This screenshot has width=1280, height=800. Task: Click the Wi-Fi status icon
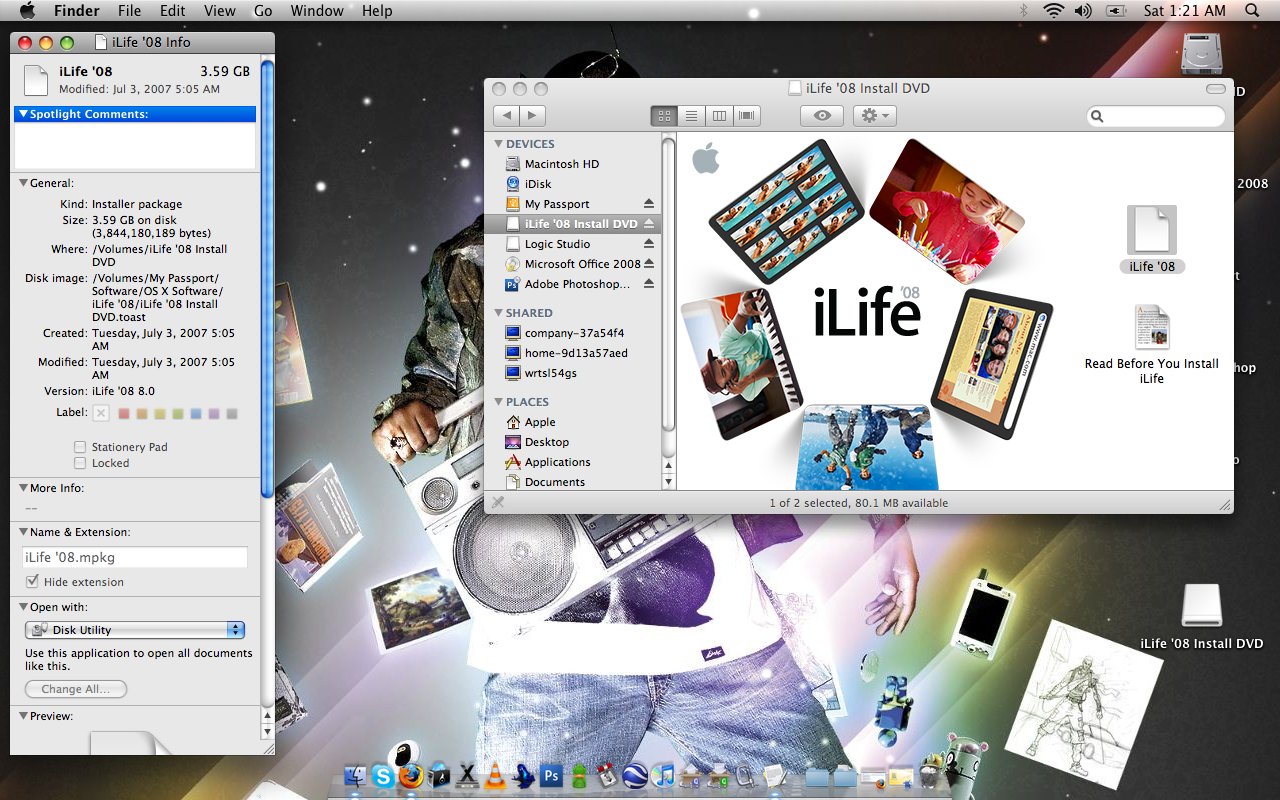tap(1053, 10)
